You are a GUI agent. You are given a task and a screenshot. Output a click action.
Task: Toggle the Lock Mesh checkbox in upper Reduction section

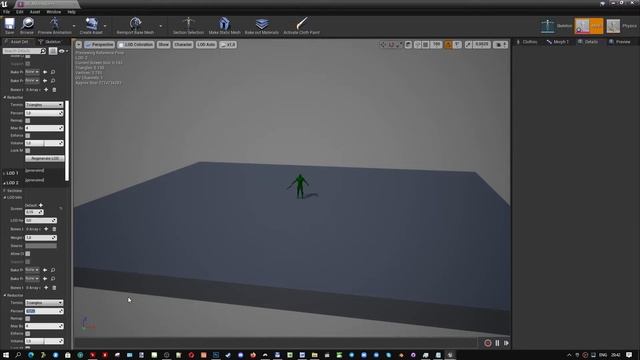28,151
